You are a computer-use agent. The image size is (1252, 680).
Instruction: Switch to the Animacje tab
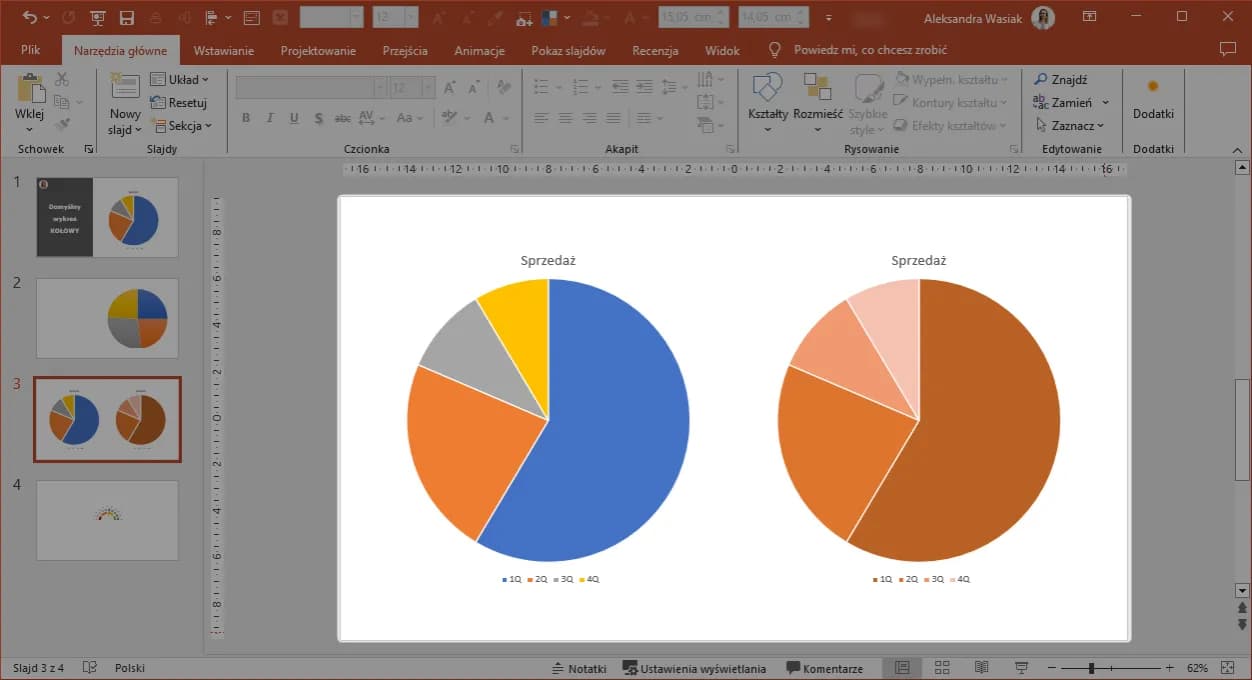click(480, 50)
